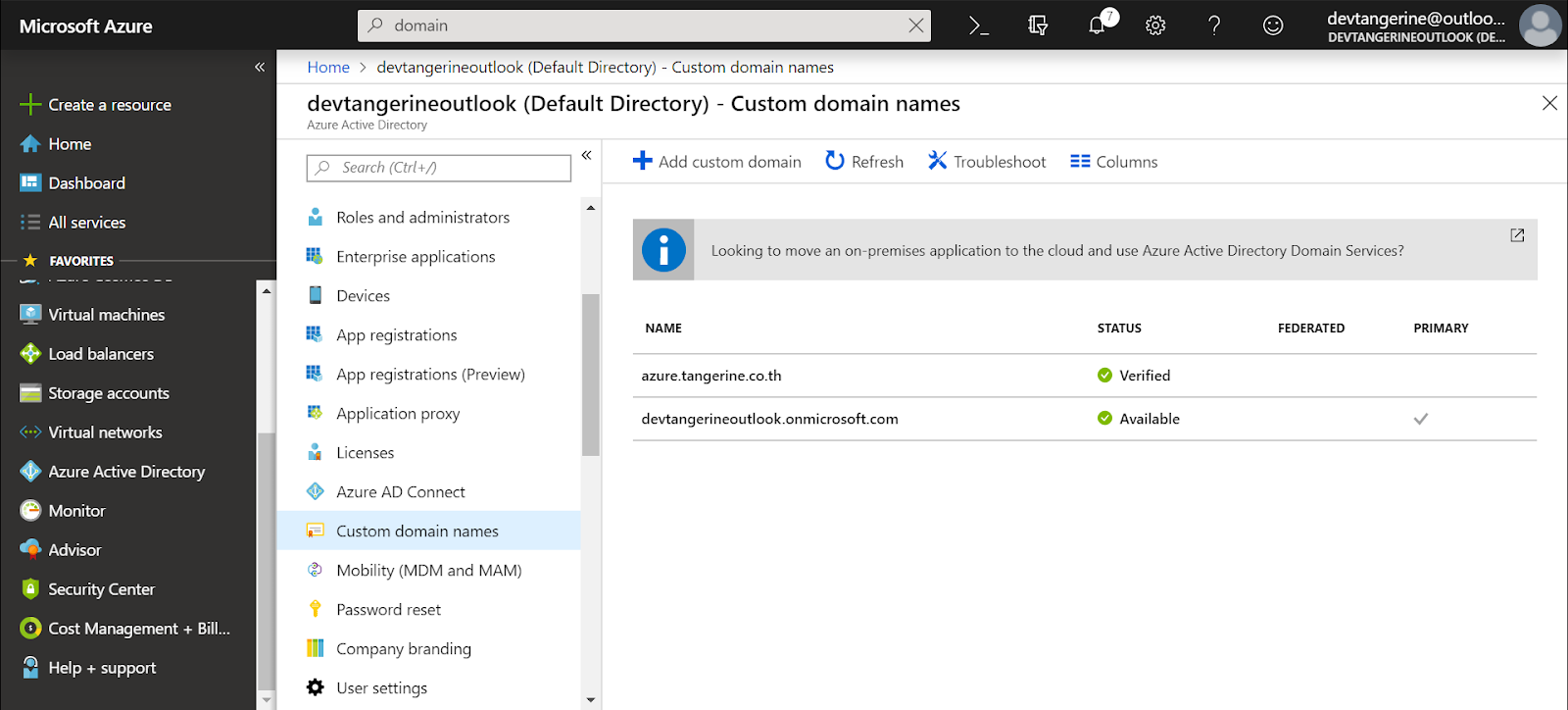The width and height of the screenshot is (1568, 710).
Task: Close the Custom domain names blade
Action: pos(1549,103)
